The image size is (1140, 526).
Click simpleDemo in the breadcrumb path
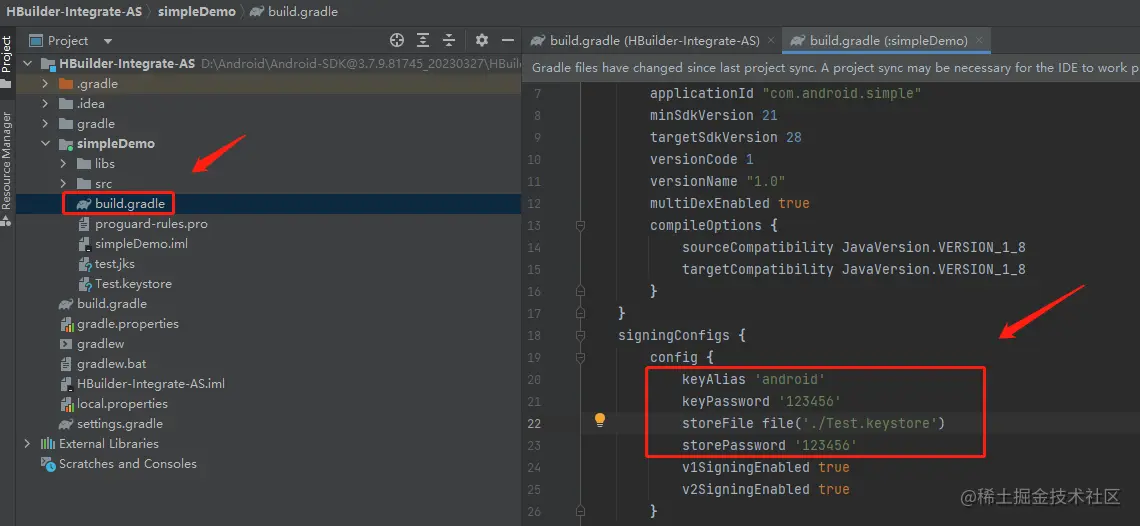pyautogui.click(x=195, y=12)
